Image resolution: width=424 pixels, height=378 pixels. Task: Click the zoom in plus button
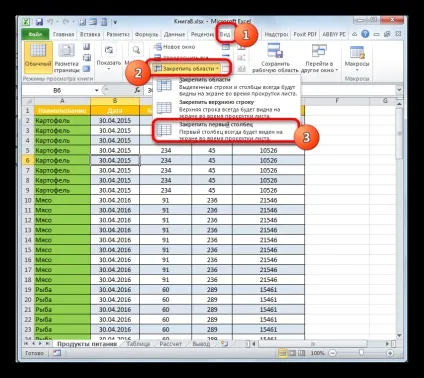click(x=390, y=353)
